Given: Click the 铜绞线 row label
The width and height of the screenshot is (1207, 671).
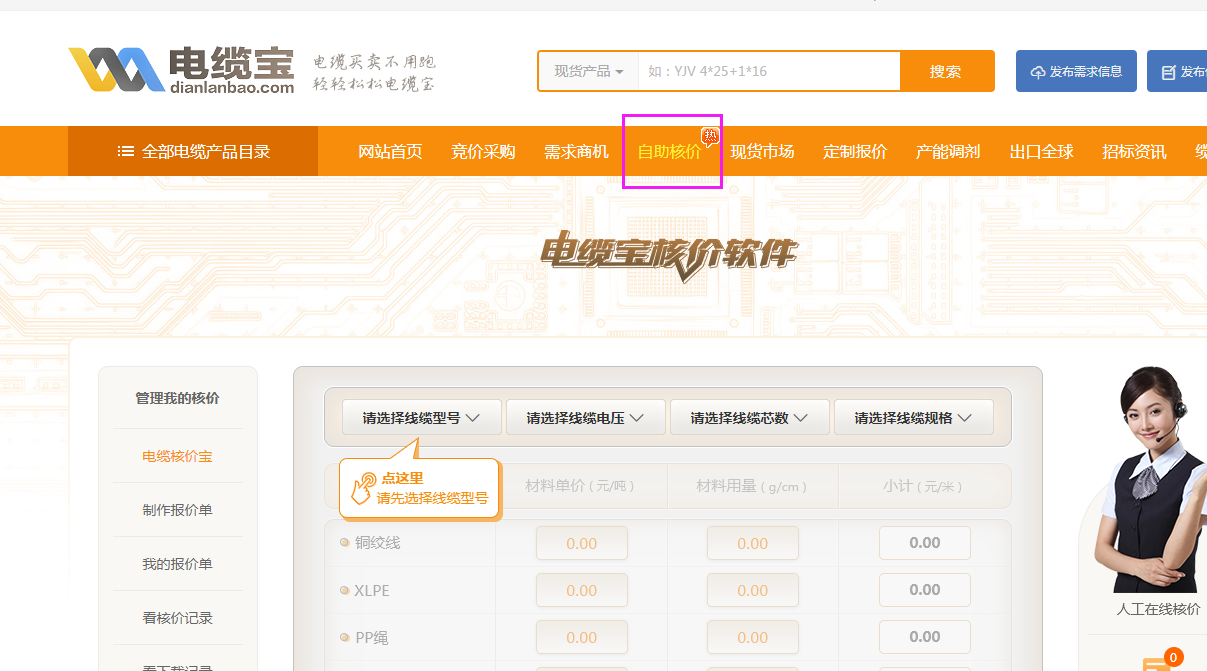Looking at the screenshot, I should pos(377,543).
